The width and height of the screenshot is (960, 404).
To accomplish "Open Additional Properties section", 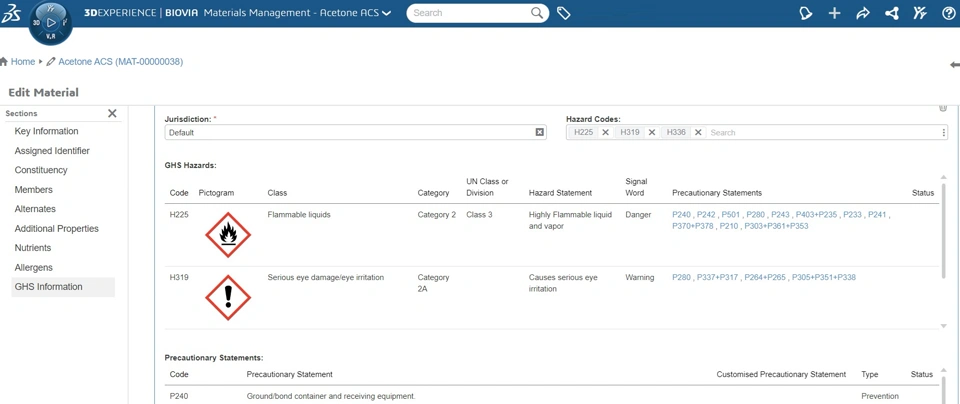I will tap(56, 228).
